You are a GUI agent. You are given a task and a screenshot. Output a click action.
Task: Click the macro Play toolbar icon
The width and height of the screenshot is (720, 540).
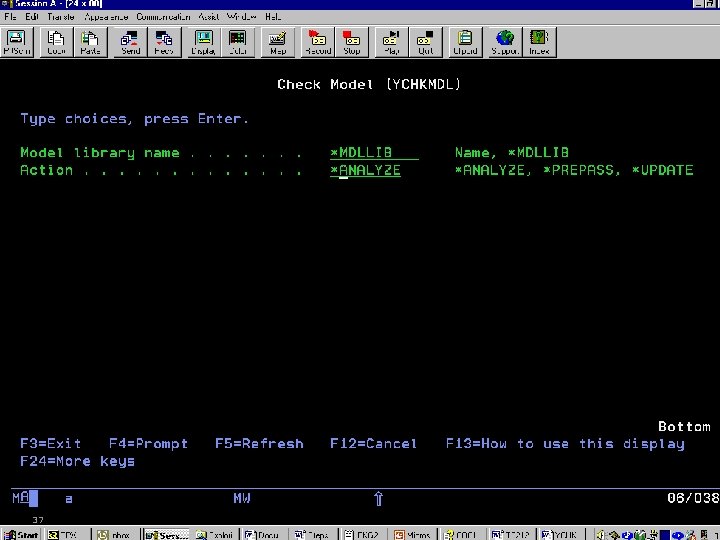391,42
